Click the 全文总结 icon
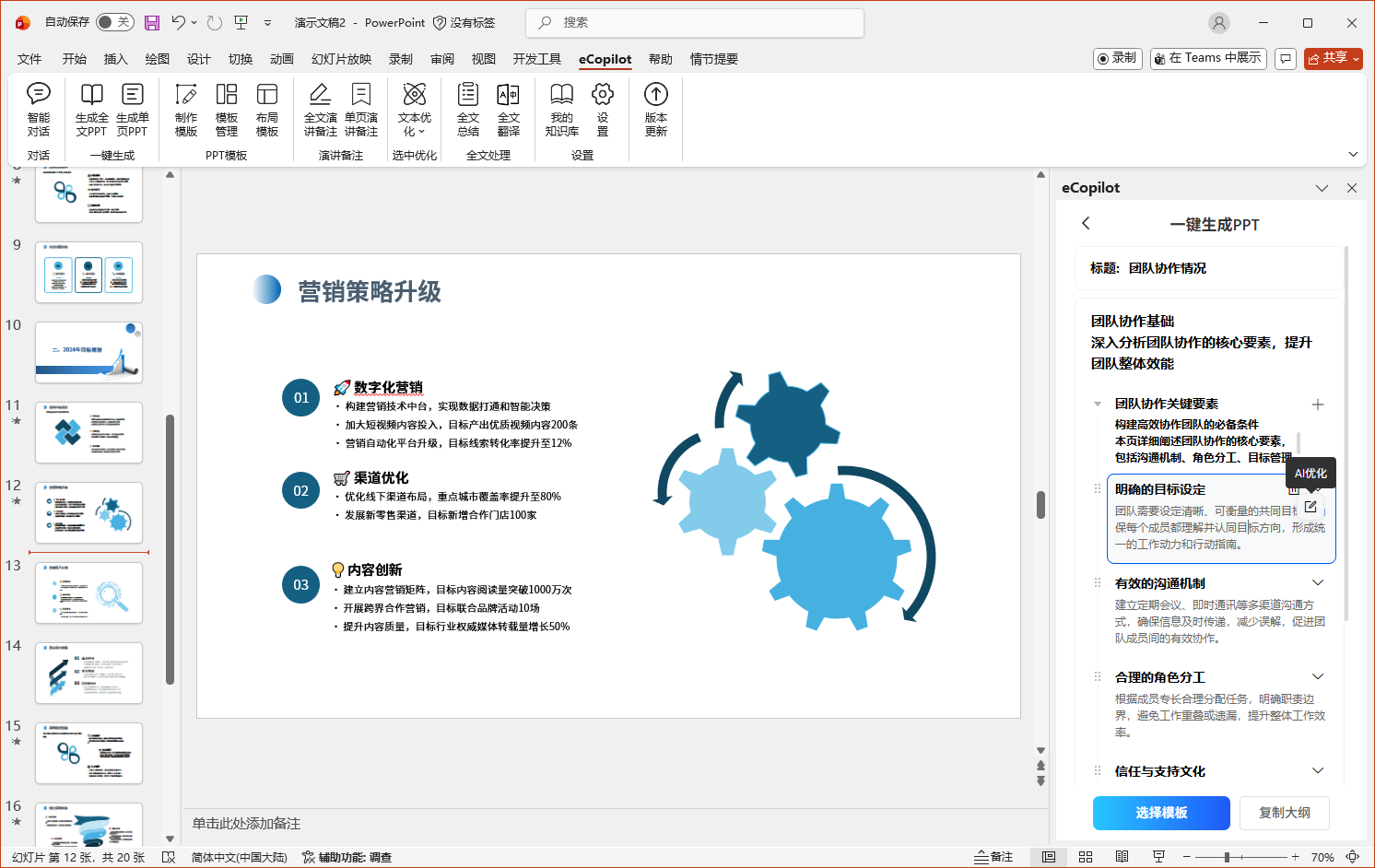This screenshot has width=1375, height=868. (468, 110)
